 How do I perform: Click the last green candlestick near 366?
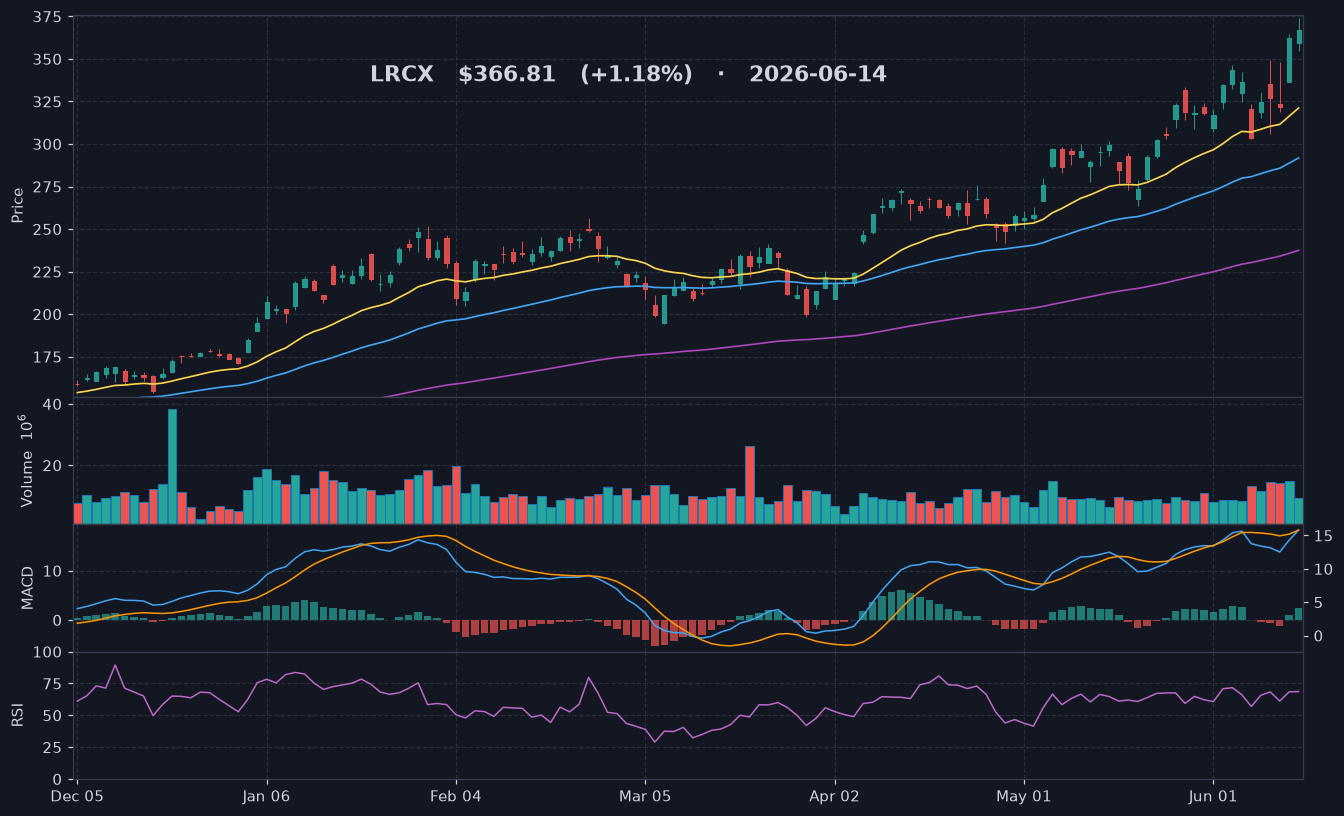point(1299,37)
